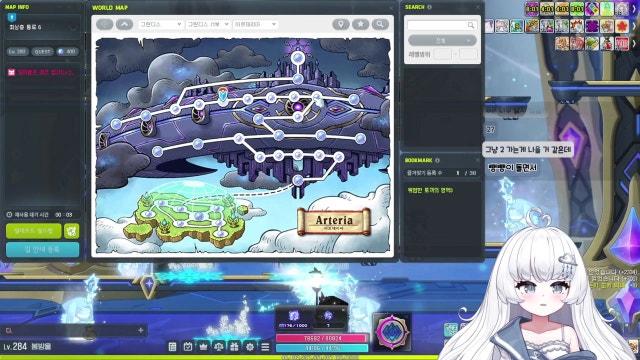Viewport: 640px width, 360px height.
Task: Click the dark purple buff icon in second row
Action: pos(592,26)
